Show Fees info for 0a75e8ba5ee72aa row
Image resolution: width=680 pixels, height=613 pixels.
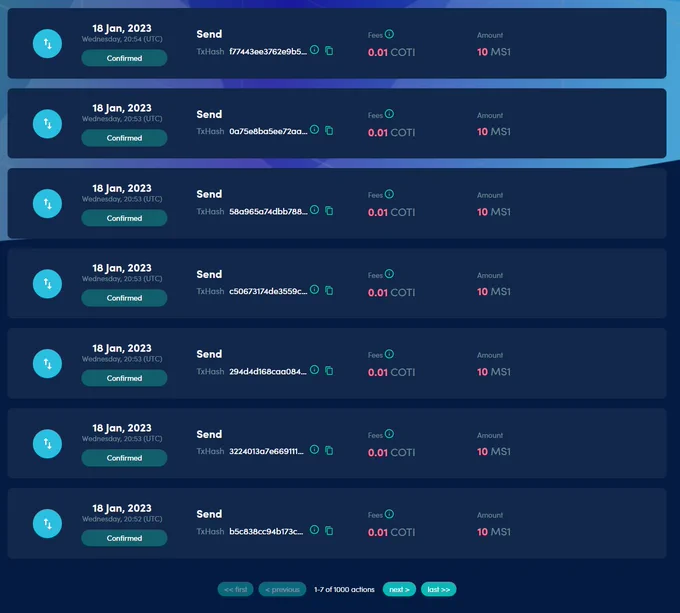389,114
